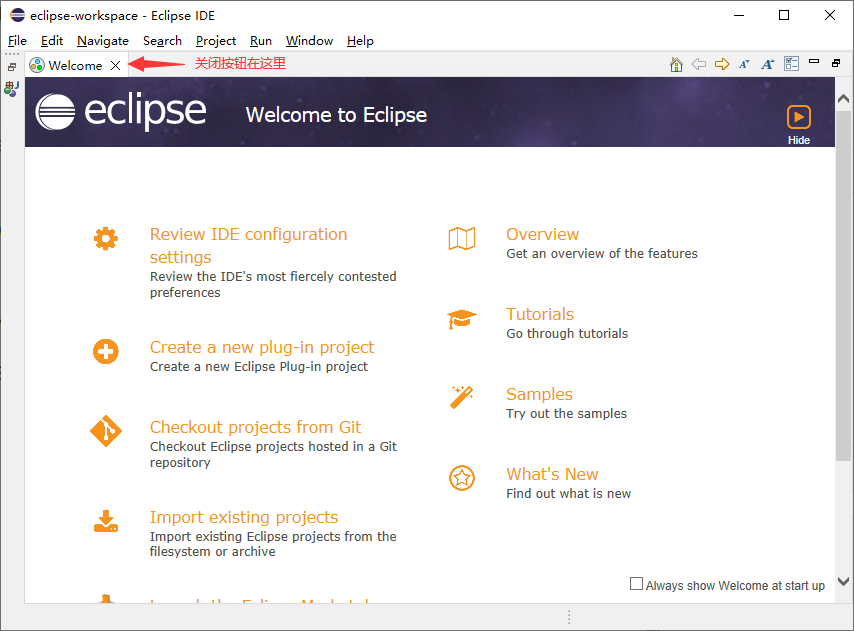Image resolution: width=854 pixels, height=631 pixels.
Task: Minimize the Welcome view using its toolbar
Action: click(x=814, y=62)
